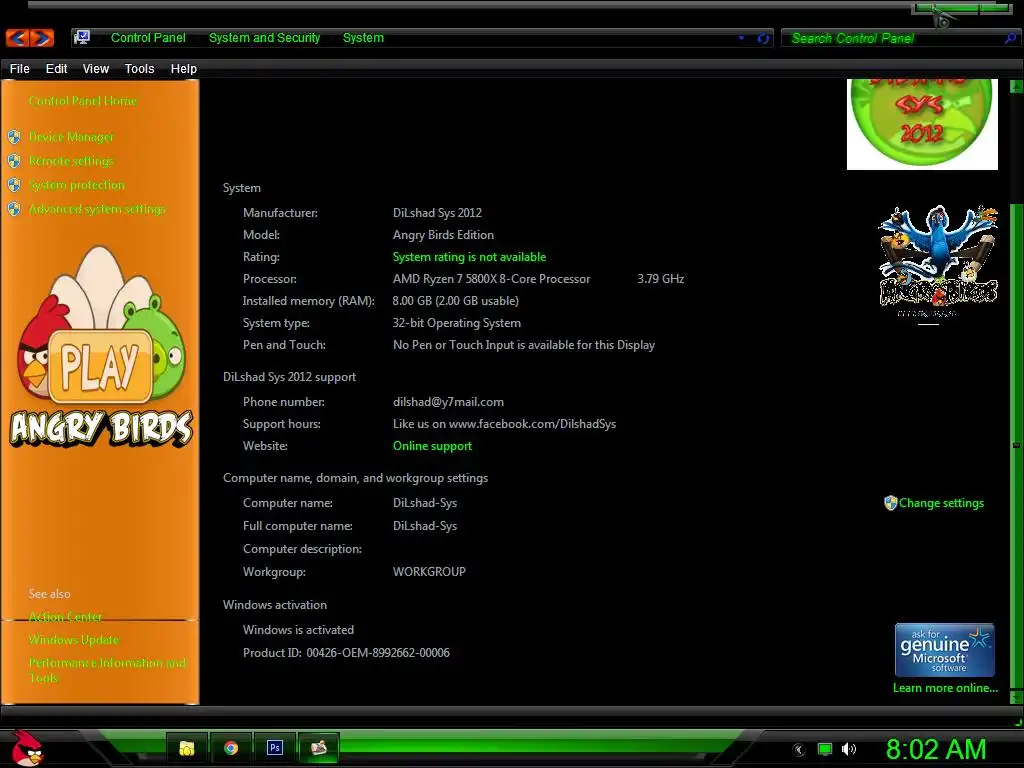Click the green vertical scrollbar thumb
This screenshot has height=768, width=1024.
coord(1016,444)
